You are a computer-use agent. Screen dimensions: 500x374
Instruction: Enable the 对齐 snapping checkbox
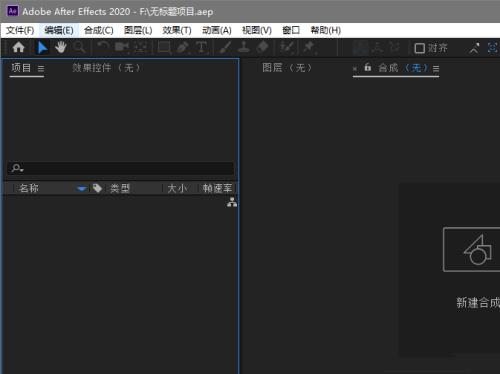pos(419,49)
